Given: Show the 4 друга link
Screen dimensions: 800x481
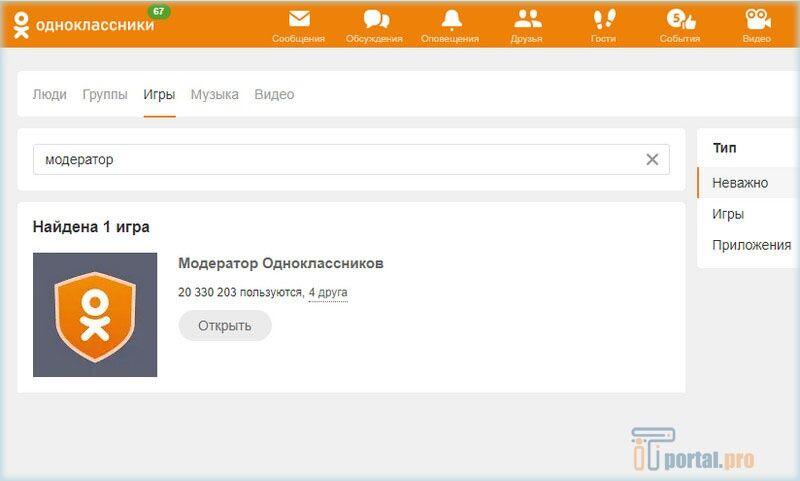Looking at the screenshot, I should [x=328, y=293].
